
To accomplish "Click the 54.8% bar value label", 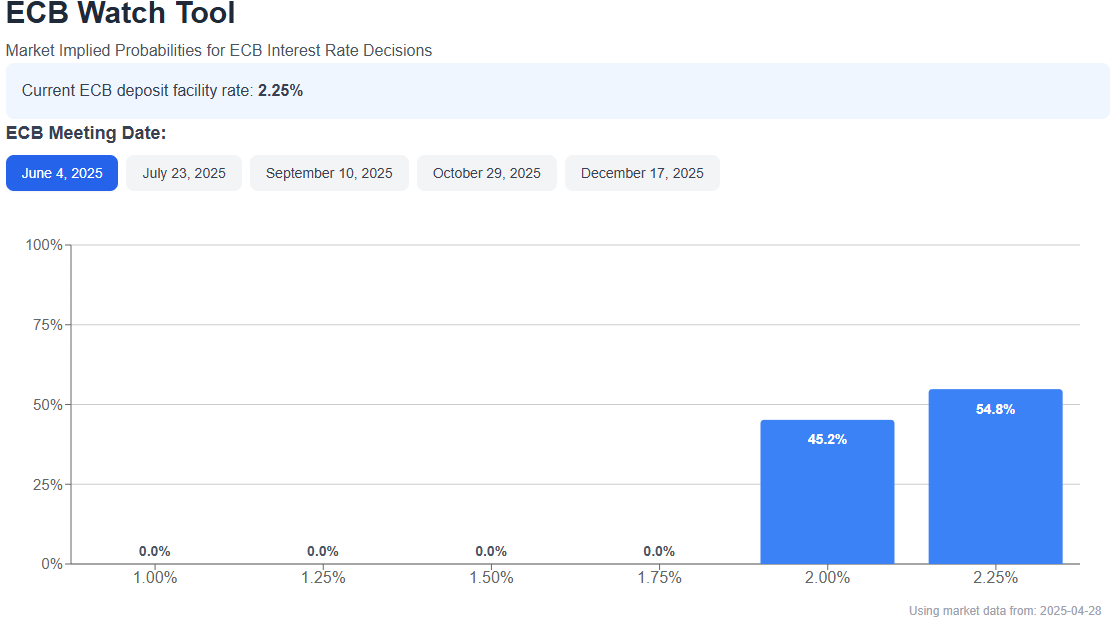I will click(995, 409).
